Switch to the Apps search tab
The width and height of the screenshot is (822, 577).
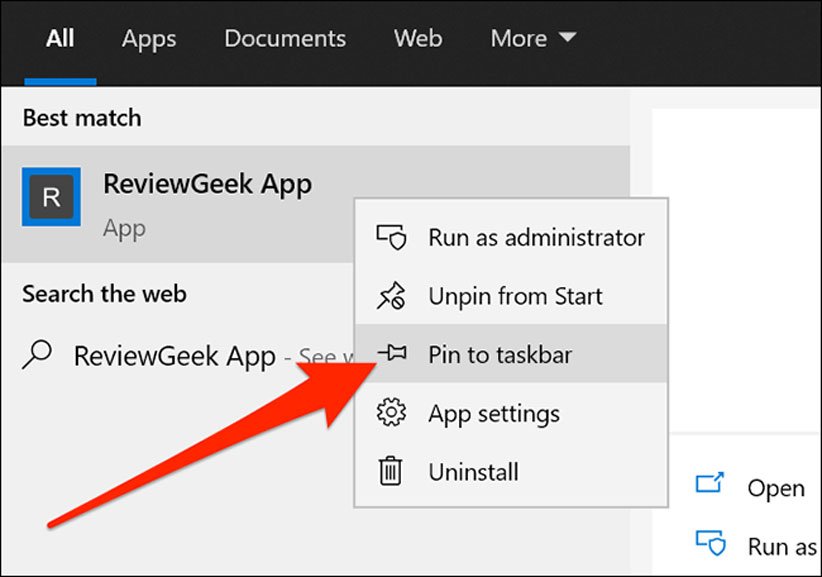pyautogui.click(x=148, y=39)
